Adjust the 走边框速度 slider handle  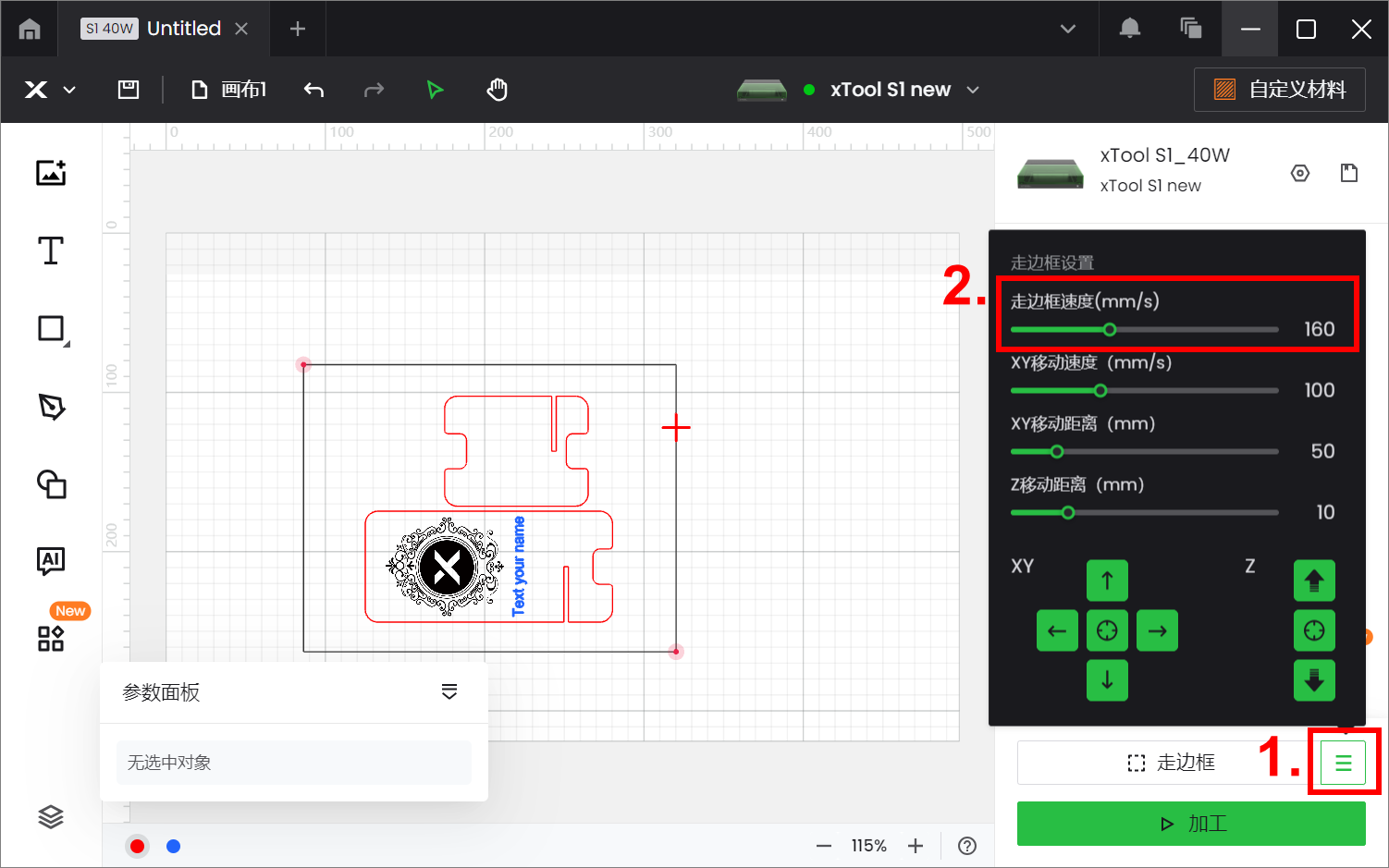[x=1110, y=330]
